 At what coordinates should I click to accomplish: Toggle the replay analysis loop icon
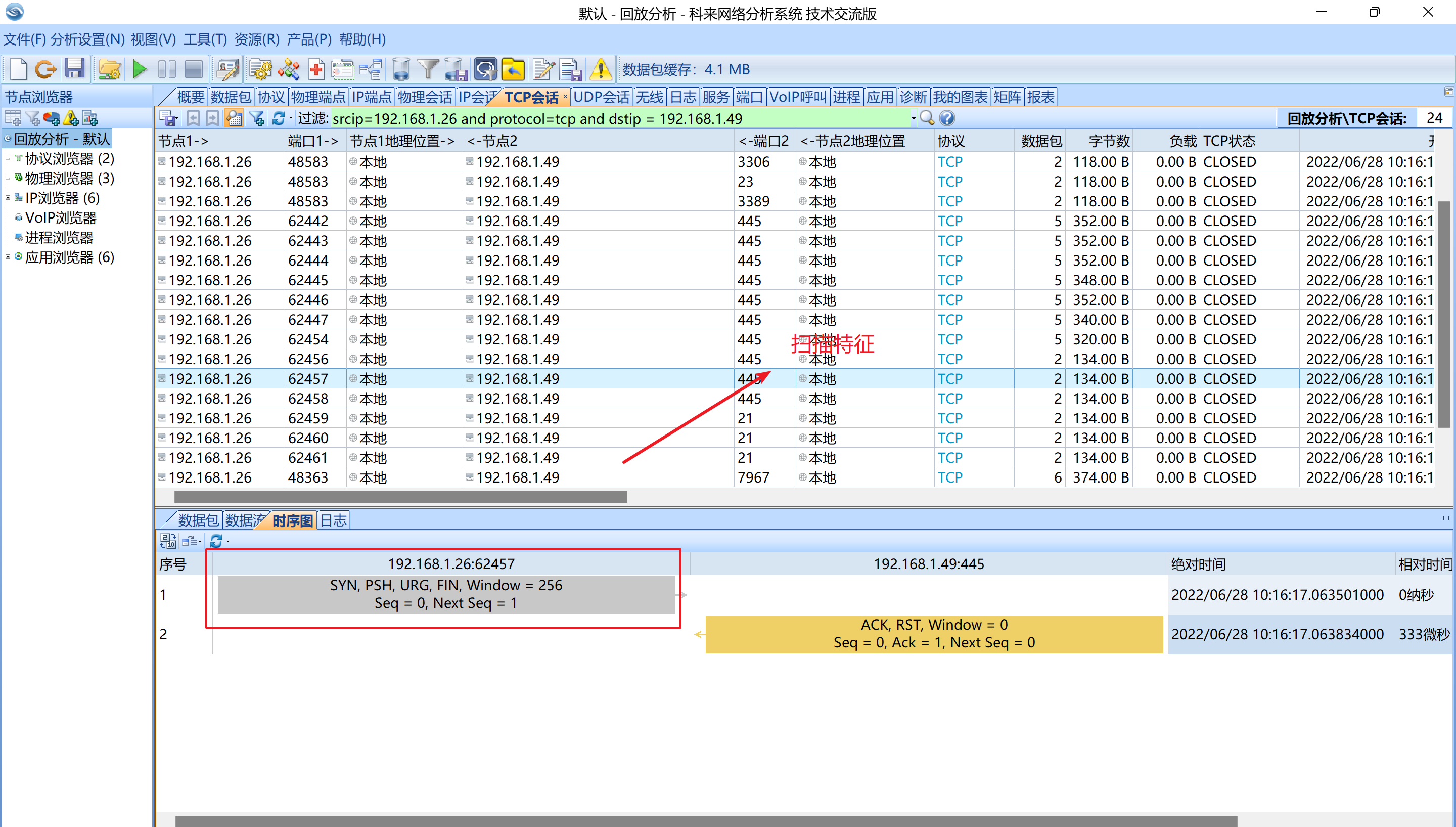point(485,69)
